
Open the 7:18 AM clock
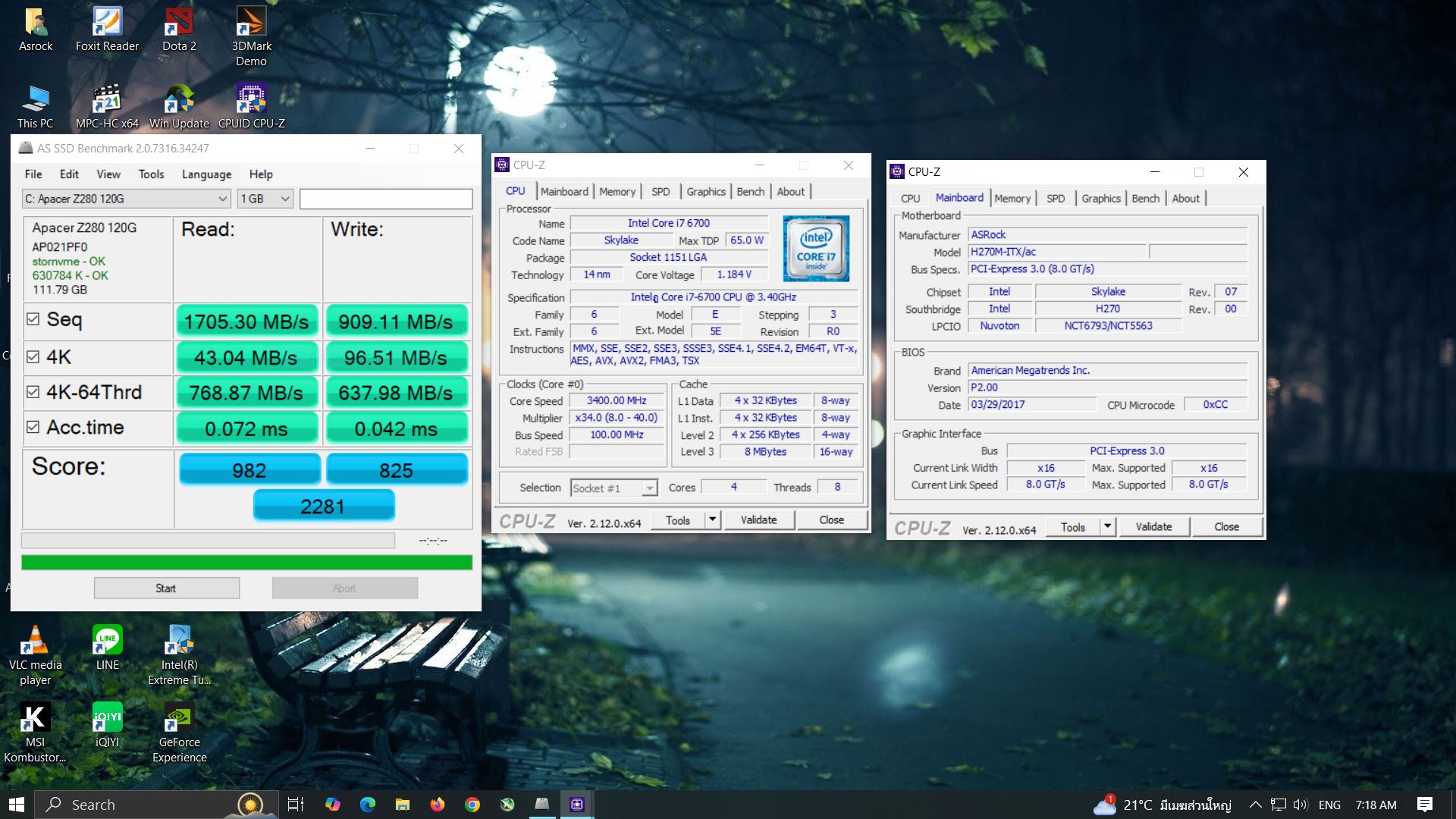[x=1376, y=805]
